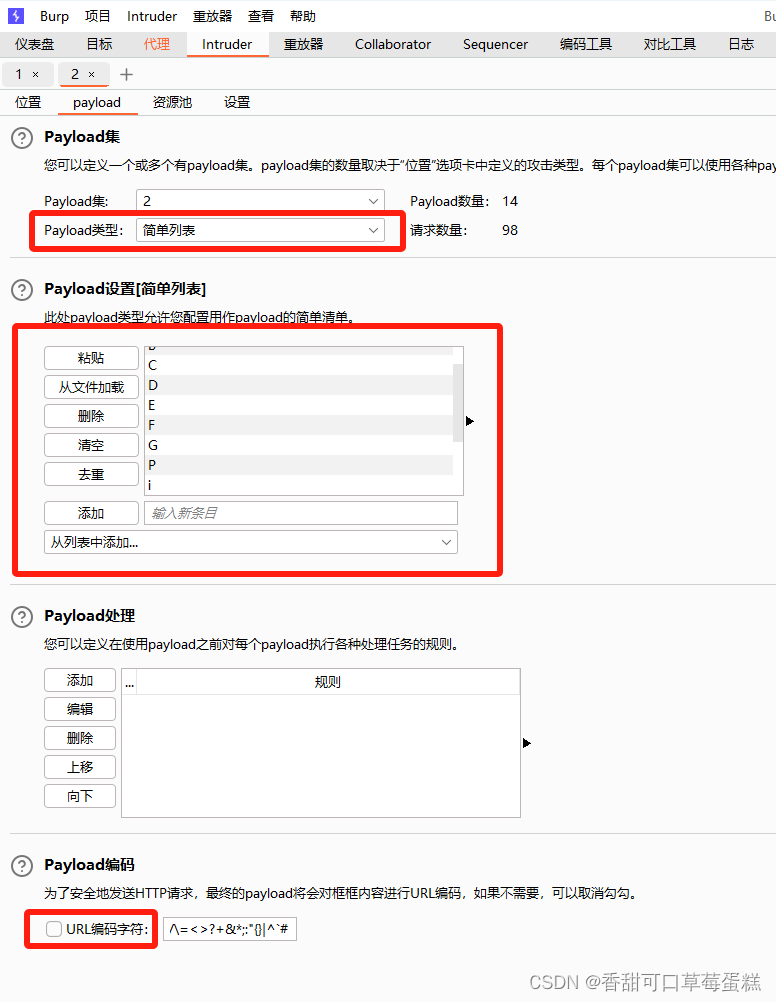Click the 从文件加载 button
The width and height of the screenshot is (776, 1002).
point(91,387)
